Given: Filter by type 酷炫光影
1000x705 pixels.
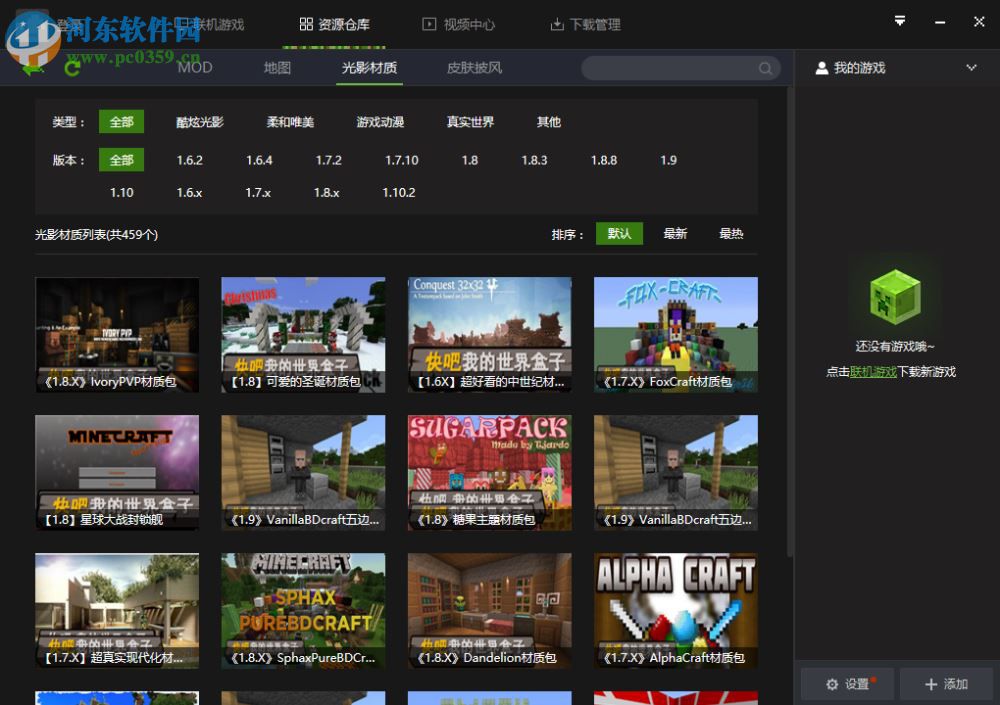Looking at the screenshot, I should (x=200, y=122).
